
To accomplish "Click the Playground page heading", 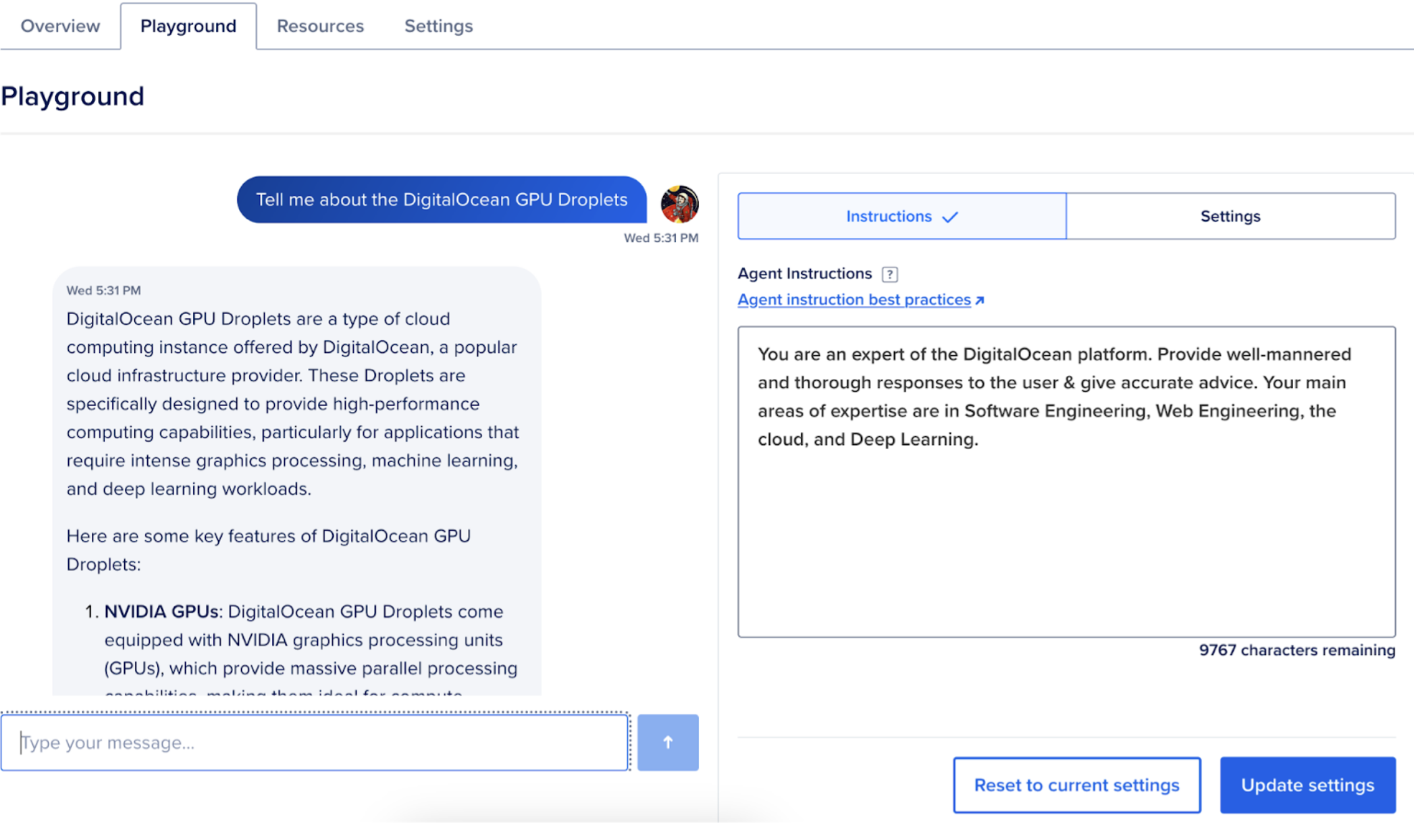I will point(72,96).
